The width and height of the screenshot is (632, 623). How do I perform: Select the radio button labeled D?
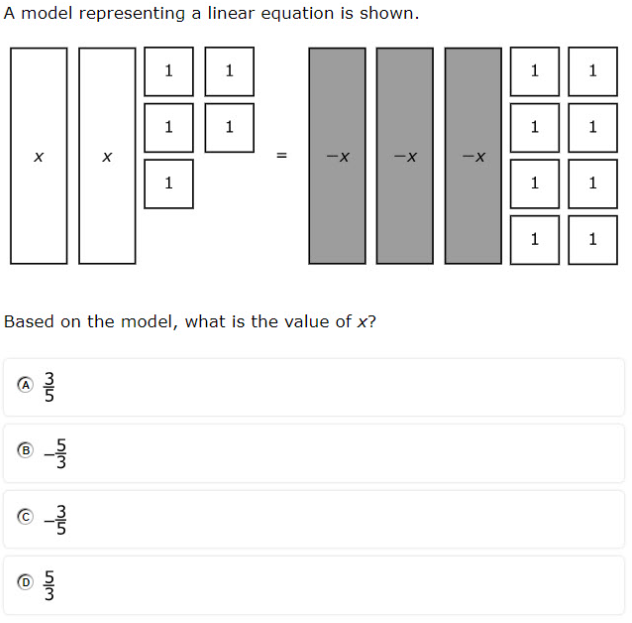click(25, 582)
